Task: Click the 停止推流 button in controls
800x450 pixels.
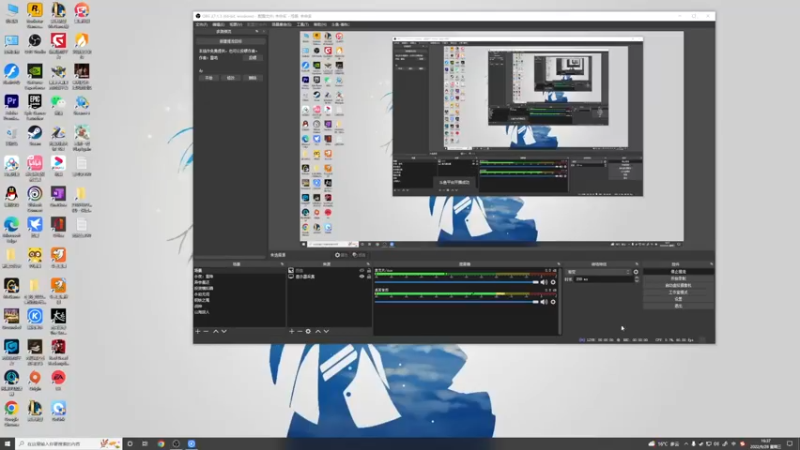Action: pyautogui.click(x=678, y=272)
